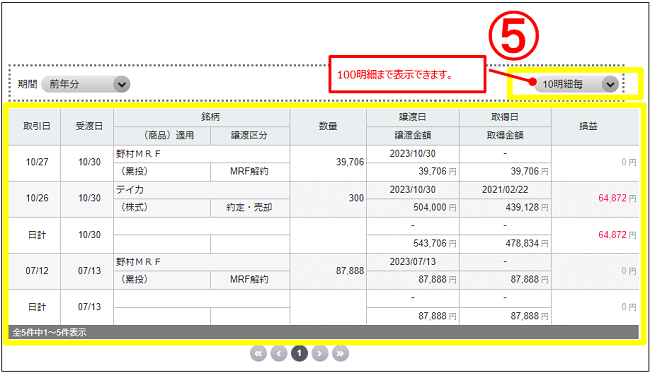Go to next page with right arrow

[320, 354]
